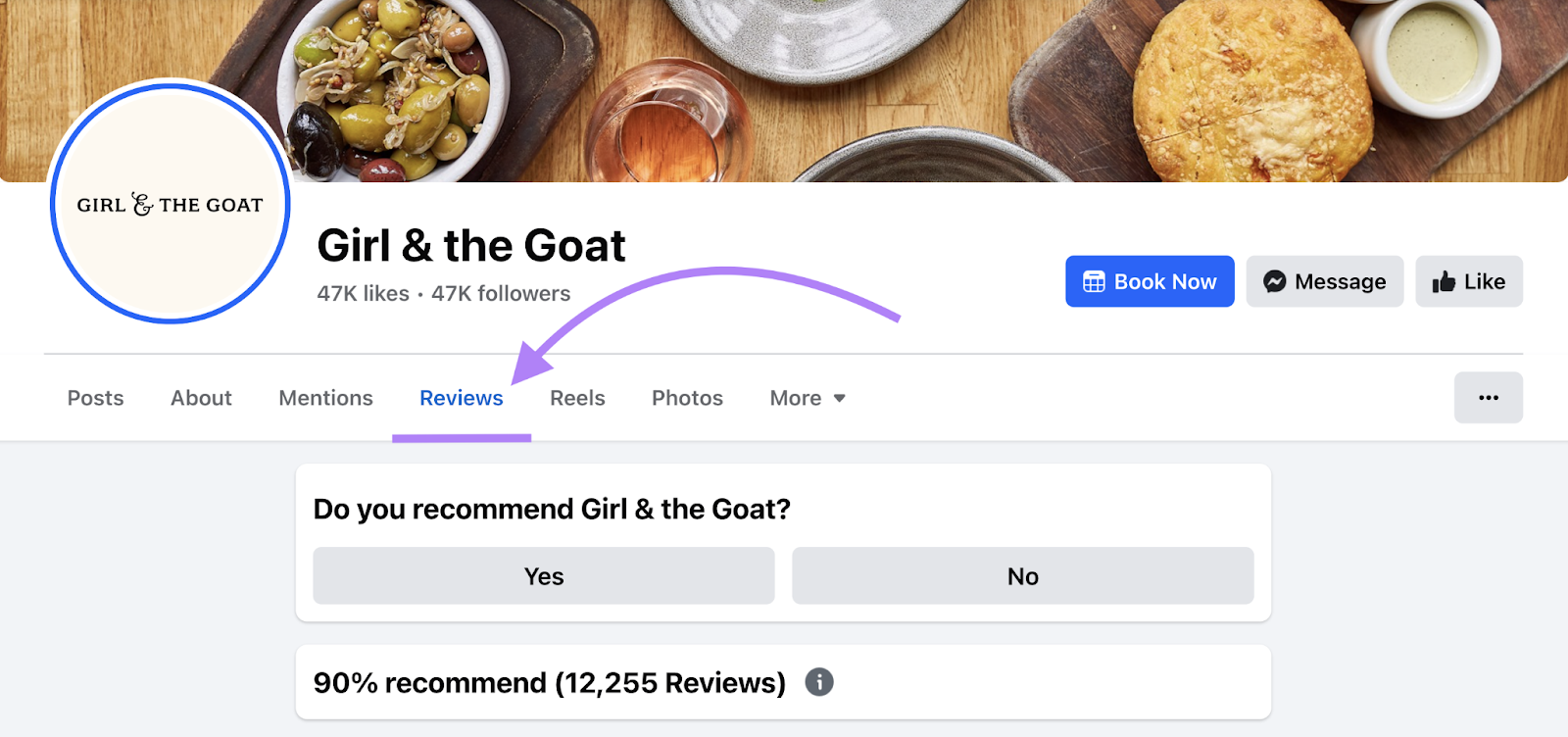1568x737 pixels.
Task: Open the food cover photo
Action: click(x=882, y=88)
